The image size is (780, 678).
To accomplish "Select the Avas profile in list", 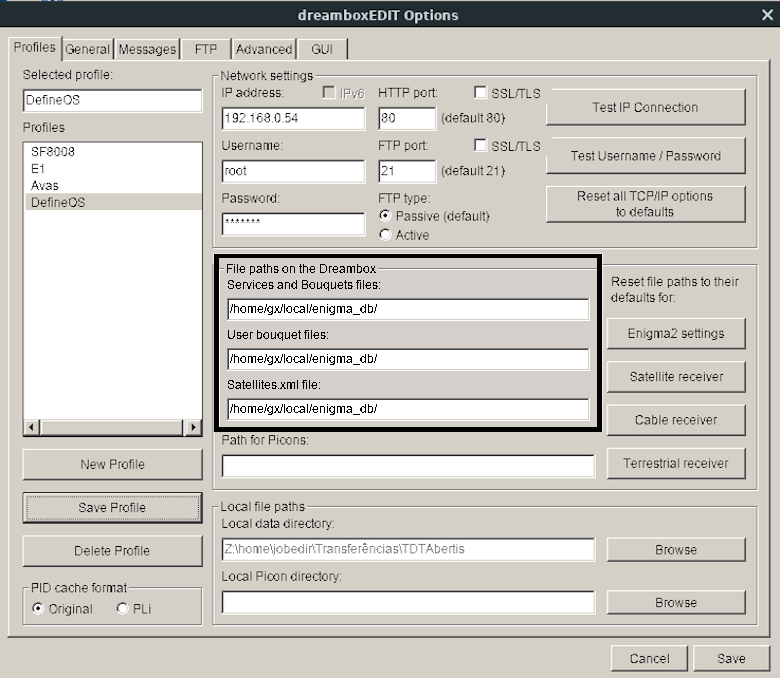I will 113,186.
